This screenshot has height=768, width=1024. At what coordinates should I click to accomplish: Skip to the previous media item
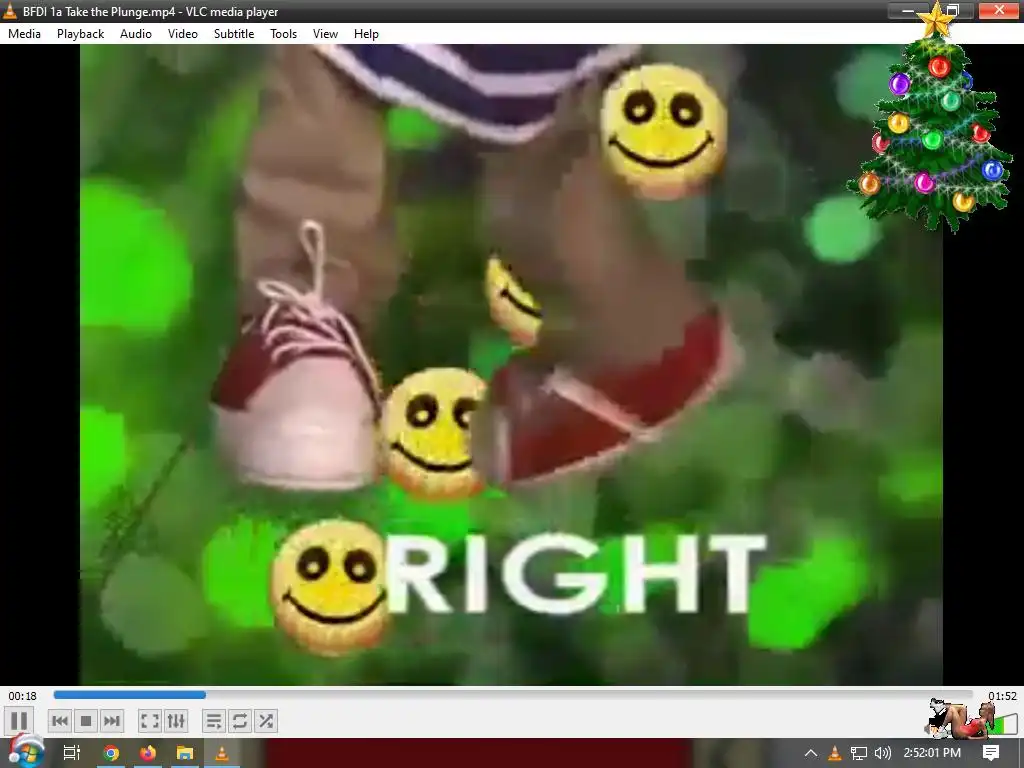[x=59, y=721]
